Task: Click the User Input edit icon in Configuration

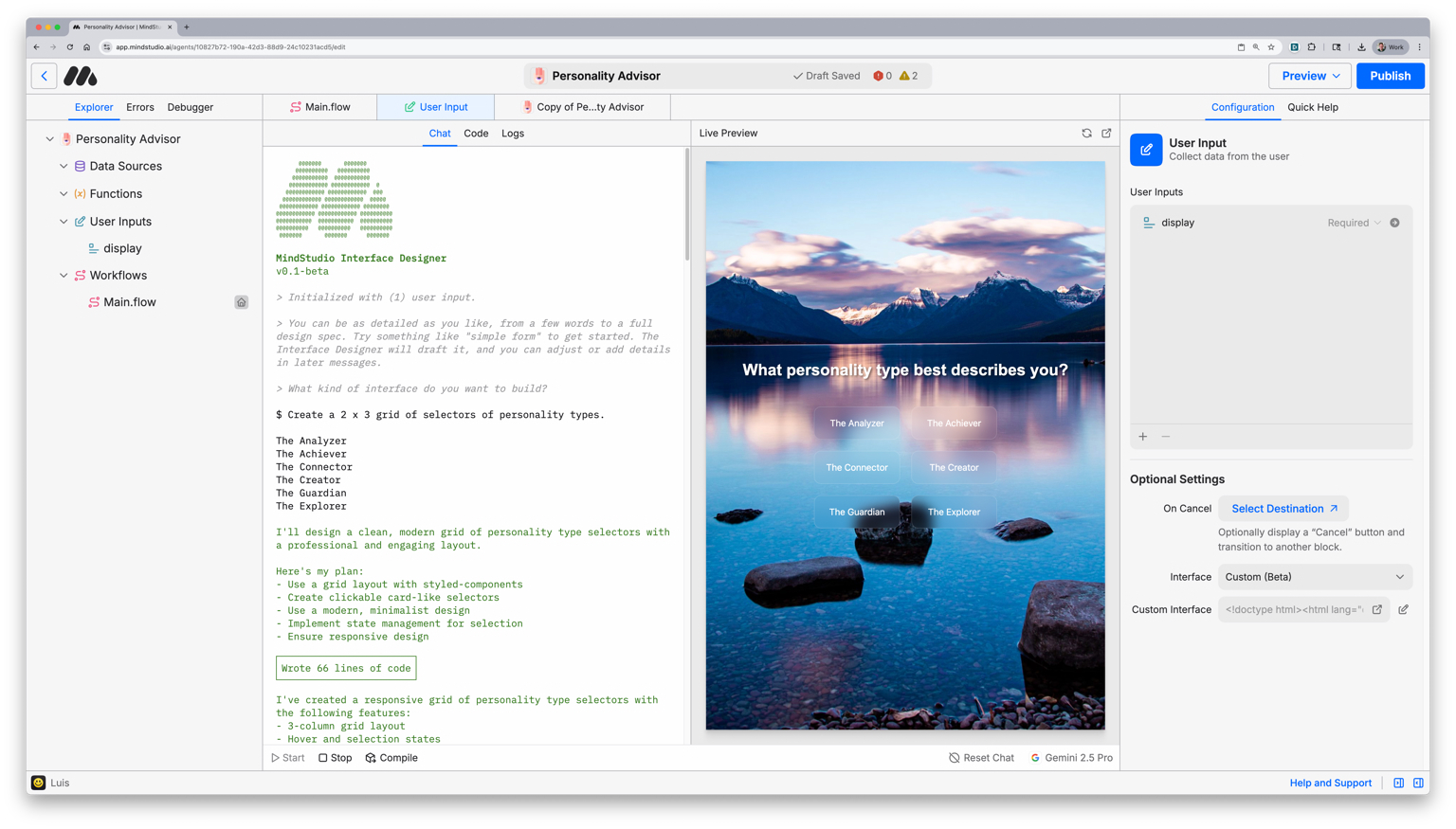Action: pyautogui.click(x=1146, y=150)
